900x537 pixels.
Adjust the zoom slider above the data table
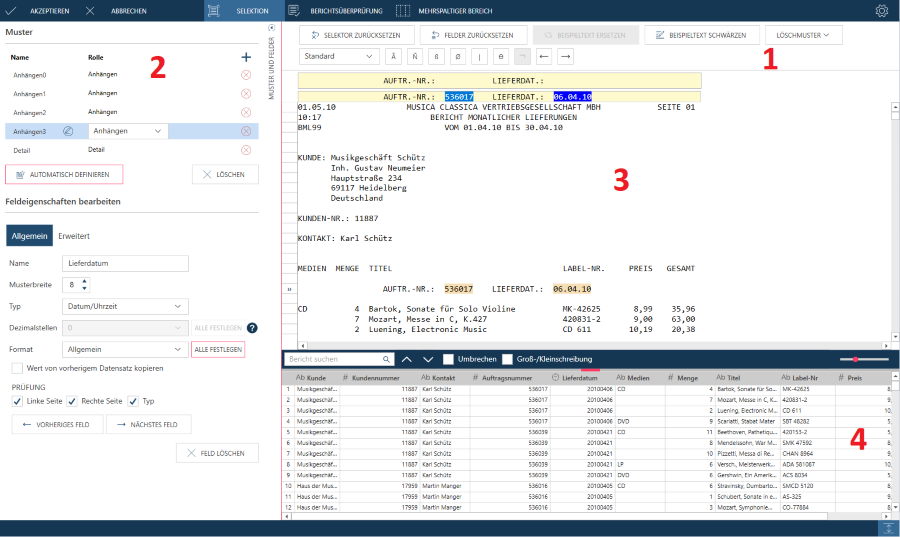pos(856,359)
